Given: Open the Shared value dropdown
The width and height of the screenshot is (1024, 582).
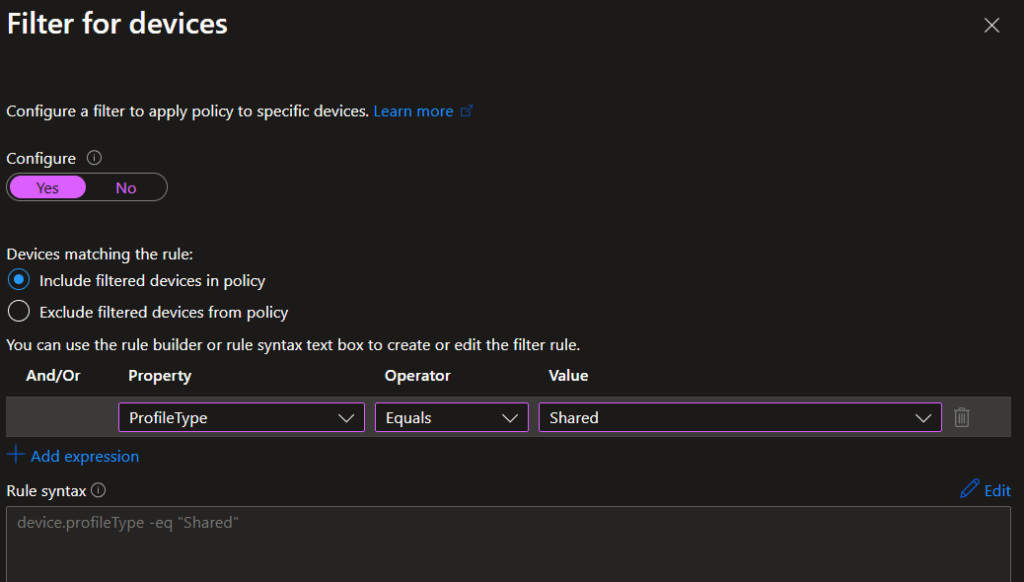Looking at the screenshot, I should pos(739,418).
